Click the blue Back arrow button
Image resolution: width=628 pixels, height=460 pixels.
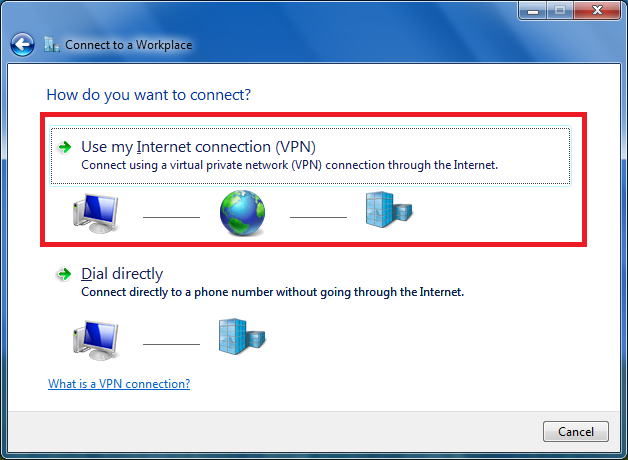coord(22,44)
